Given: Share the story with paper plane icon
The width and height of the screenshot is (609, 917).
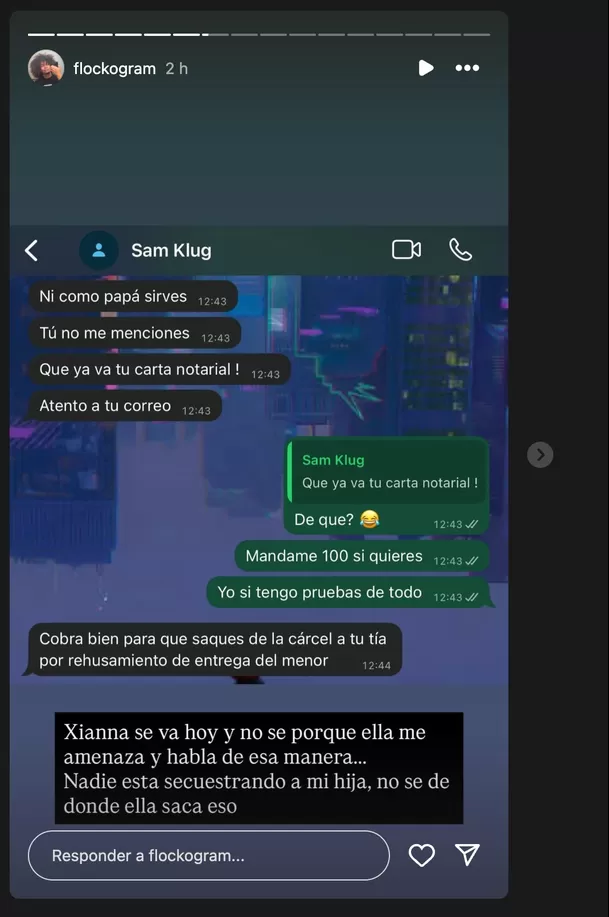Looking at the screenshot, I should pos(467,855).
